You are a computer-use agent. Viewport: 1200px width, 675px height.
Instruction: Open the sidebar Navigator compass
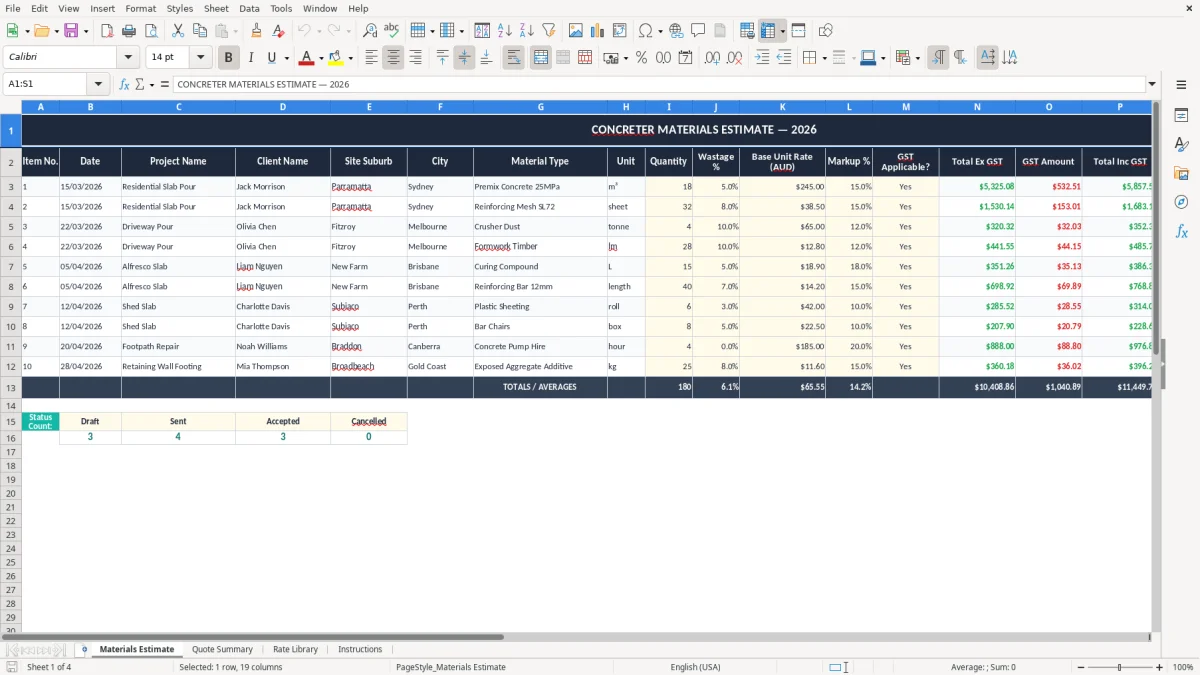point(1181,202)
